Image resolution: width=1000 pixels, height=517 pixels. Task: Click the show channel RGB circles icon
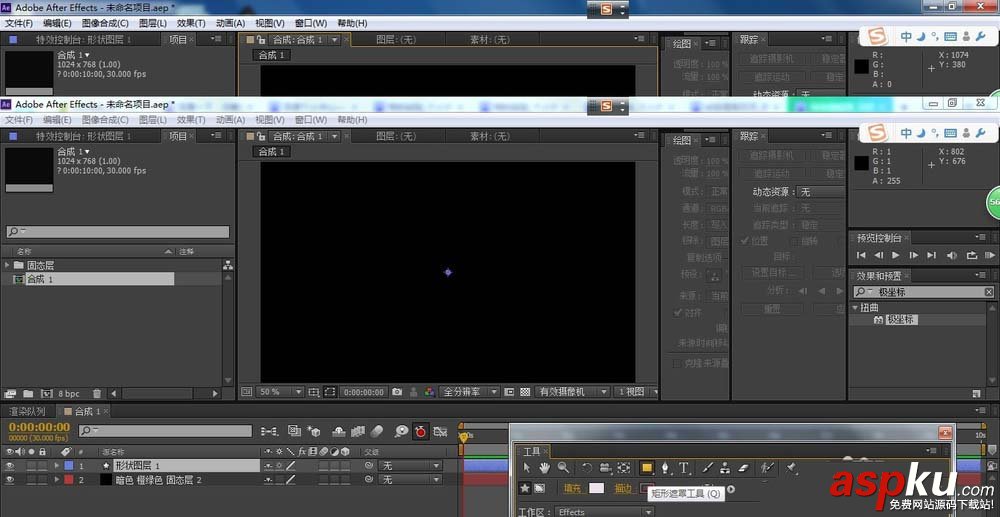pos(430,392)
